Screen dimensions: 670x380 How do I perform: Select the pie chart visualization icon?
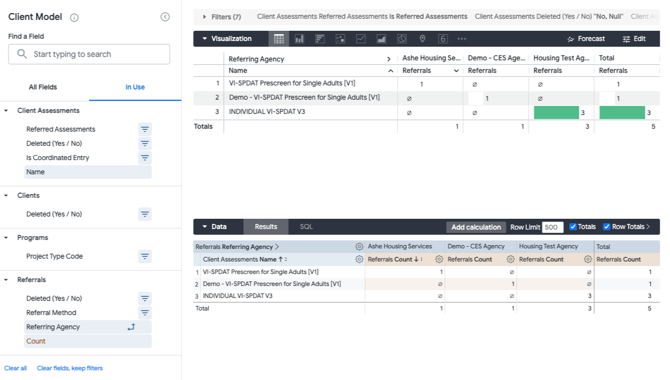pyautogui.click(x=402, y=39)
